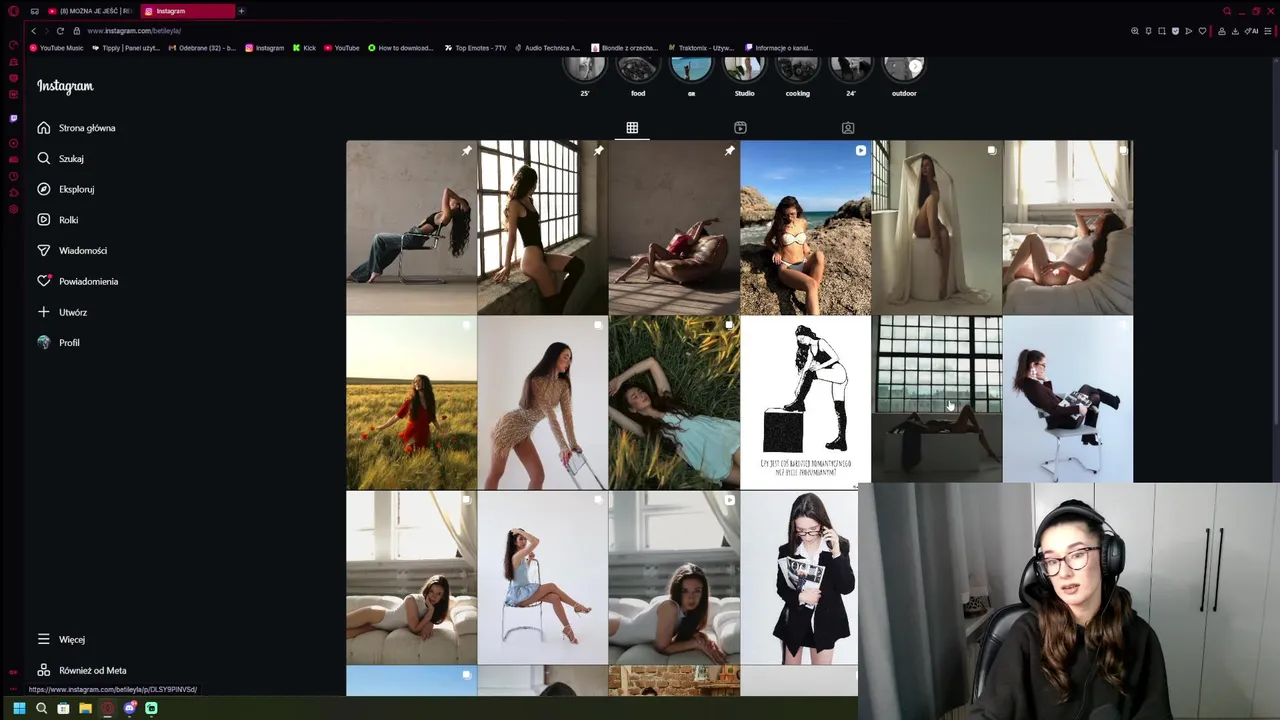Image resolution: width=1280 pixels, height=720 pixels.
Task: Open pinned post with brown beanbag
Action: pyautogui.click(x=674, y=227)
